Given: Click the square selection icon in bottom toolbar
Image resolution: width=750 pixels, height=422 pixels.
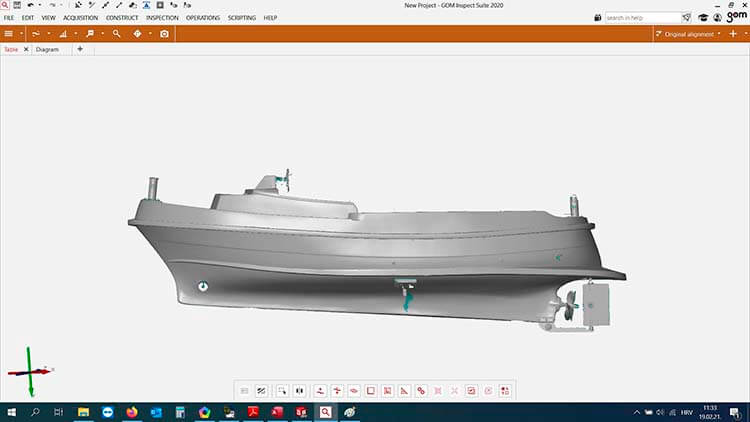Looking at the screenshot, I should coord(370,390).
